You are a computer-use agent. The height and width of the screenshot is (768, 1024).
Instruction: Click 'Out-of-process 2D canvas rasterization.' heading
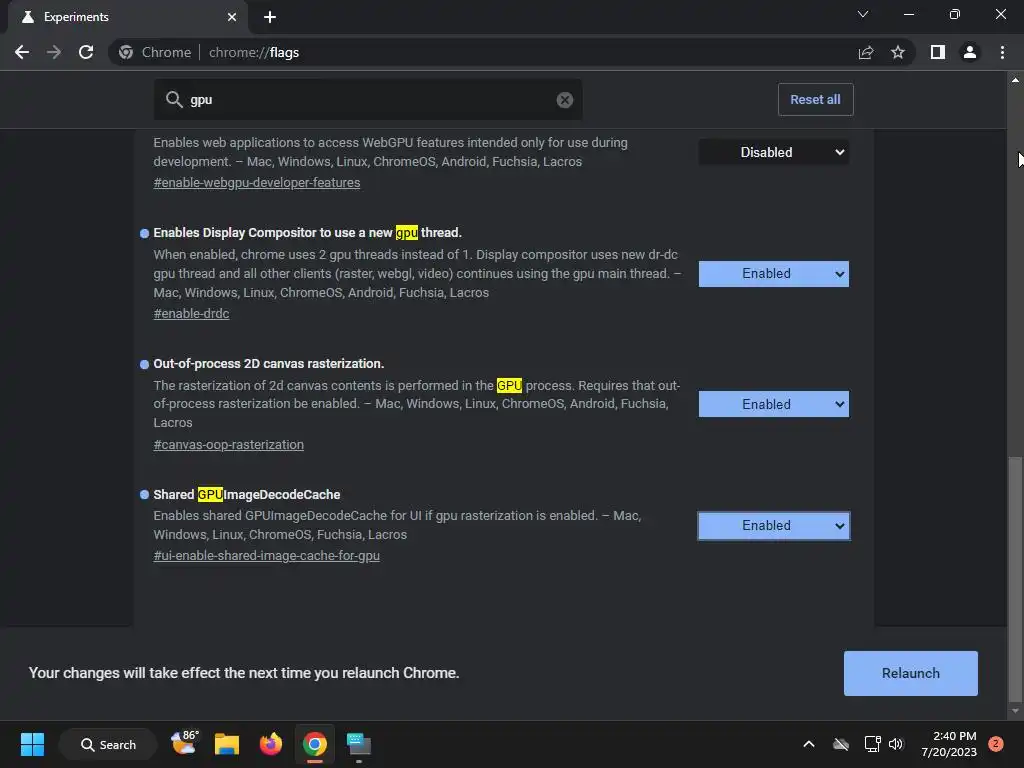pos(268,364)
